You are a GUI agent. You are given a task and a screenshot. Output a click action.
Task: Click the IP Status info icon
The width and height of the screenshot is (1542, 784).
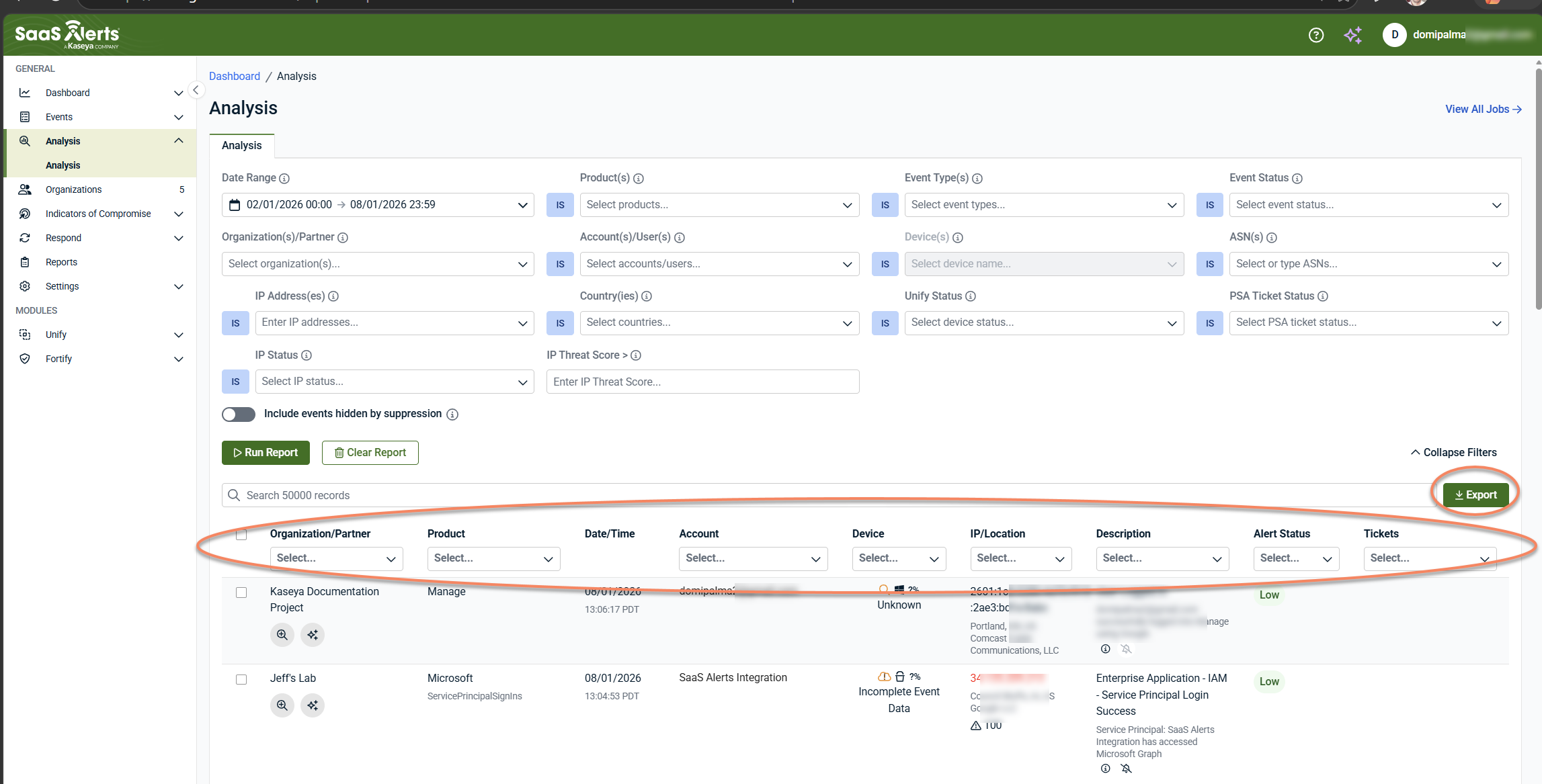click(x=307, y=355)
